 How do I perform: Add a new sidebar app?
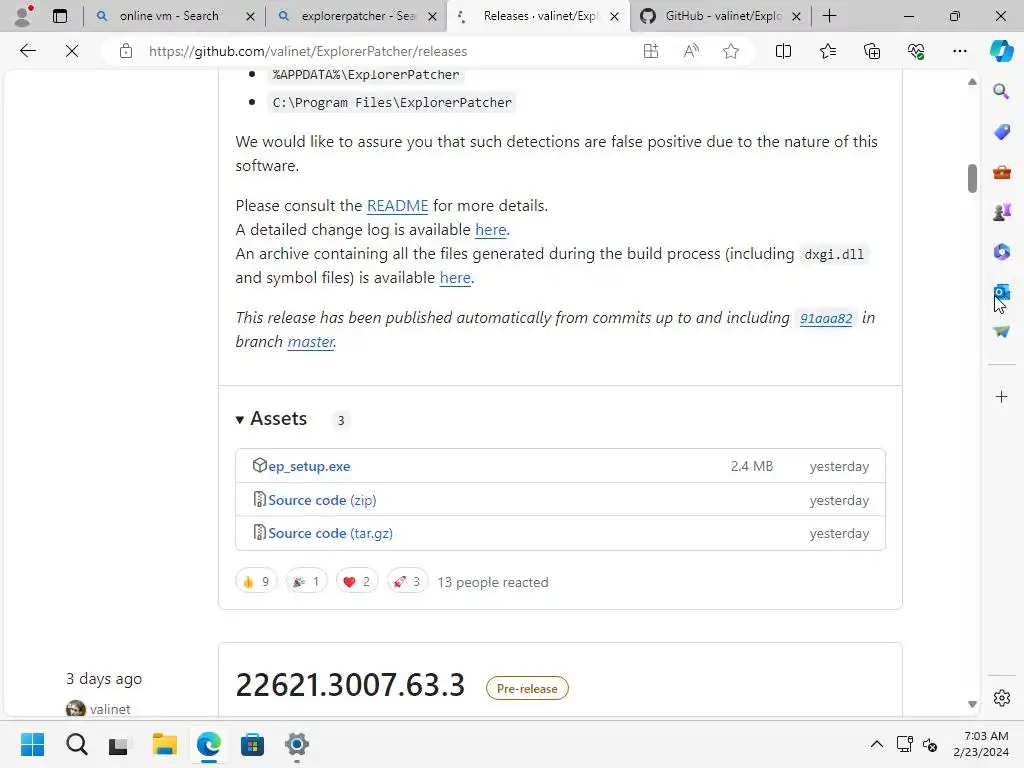tap(1001, 396)
